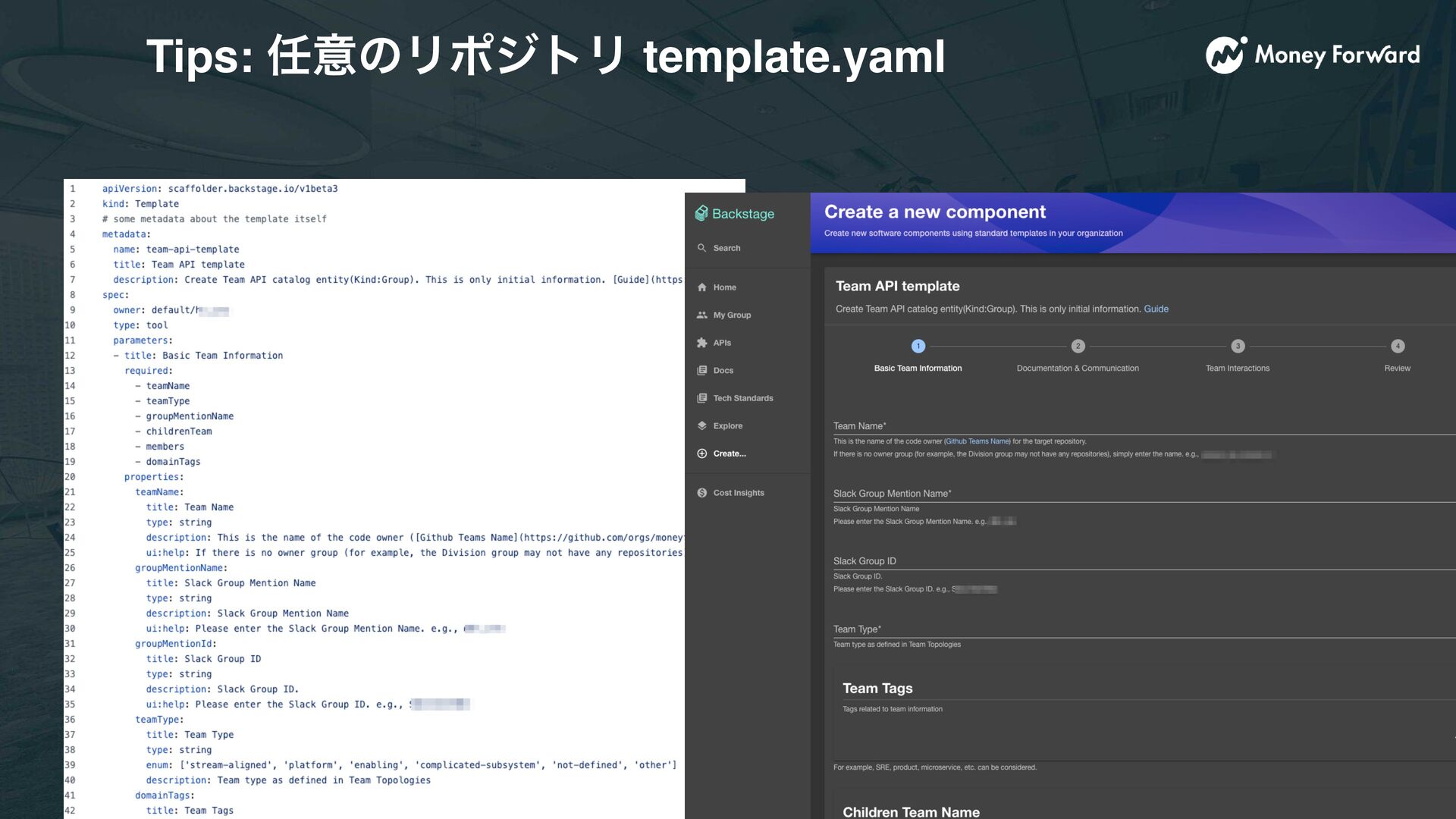Click the My Group people icon
This screenshot has width=1456, height=819.
click(701, 315)
